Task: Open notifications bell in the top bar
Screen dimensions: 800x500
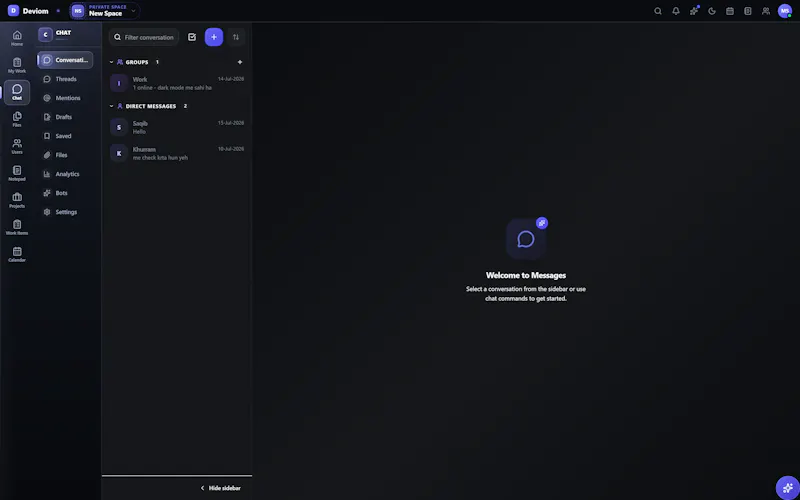Action: pyautogui.click(x=676, y=11)
